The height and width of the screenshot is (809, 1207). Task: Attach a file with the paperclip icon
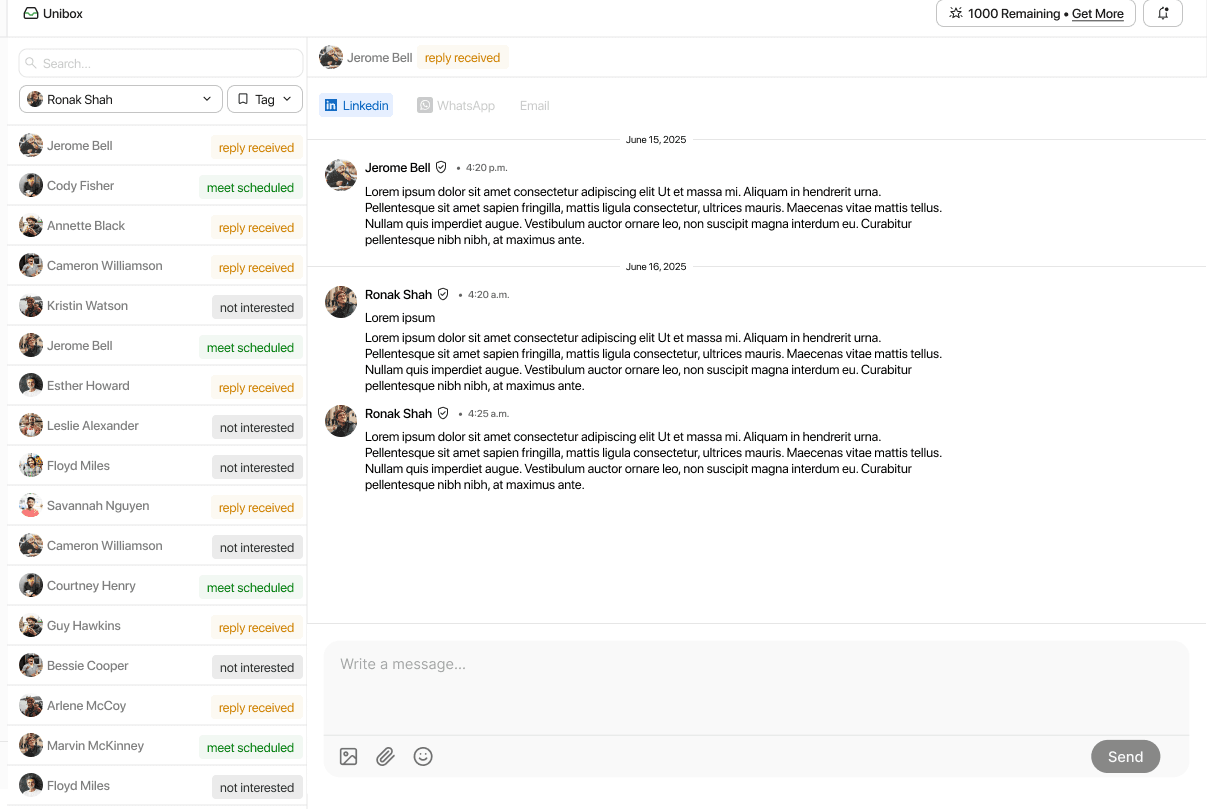[385, 756]
